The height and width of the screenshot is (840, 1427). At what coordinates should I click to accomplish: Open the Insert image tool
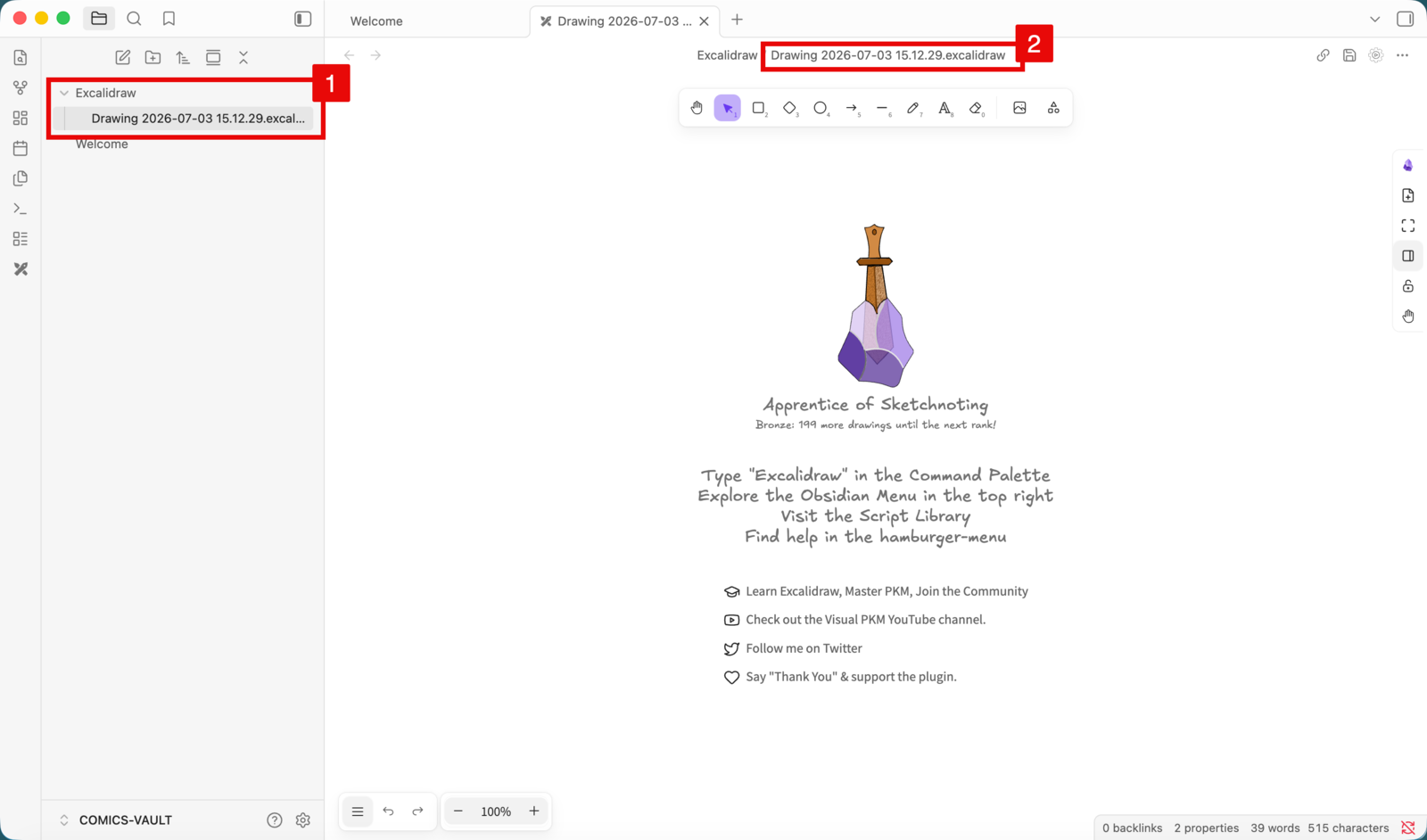(1019, 108)
